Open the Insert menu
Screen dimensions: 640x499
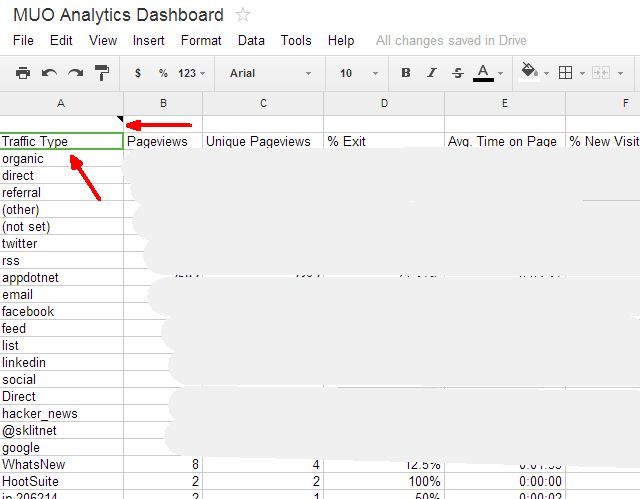[149, 40]
